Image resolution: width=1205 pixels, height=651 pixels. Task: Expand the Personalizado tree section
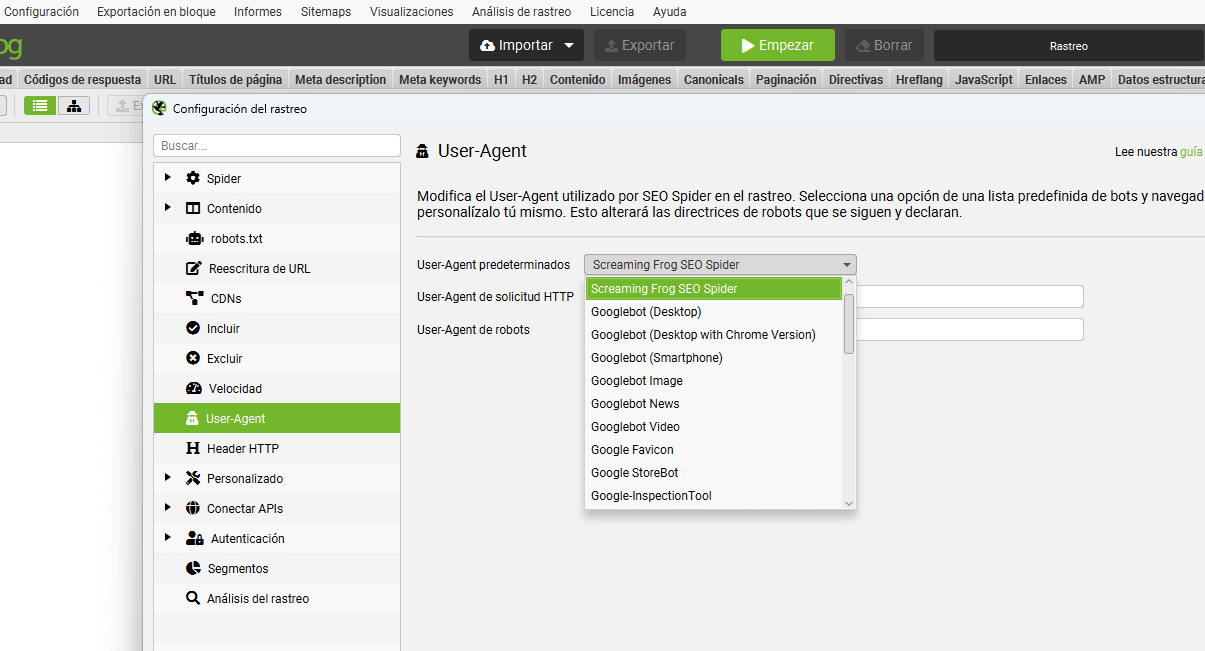(x=168, y=478)
